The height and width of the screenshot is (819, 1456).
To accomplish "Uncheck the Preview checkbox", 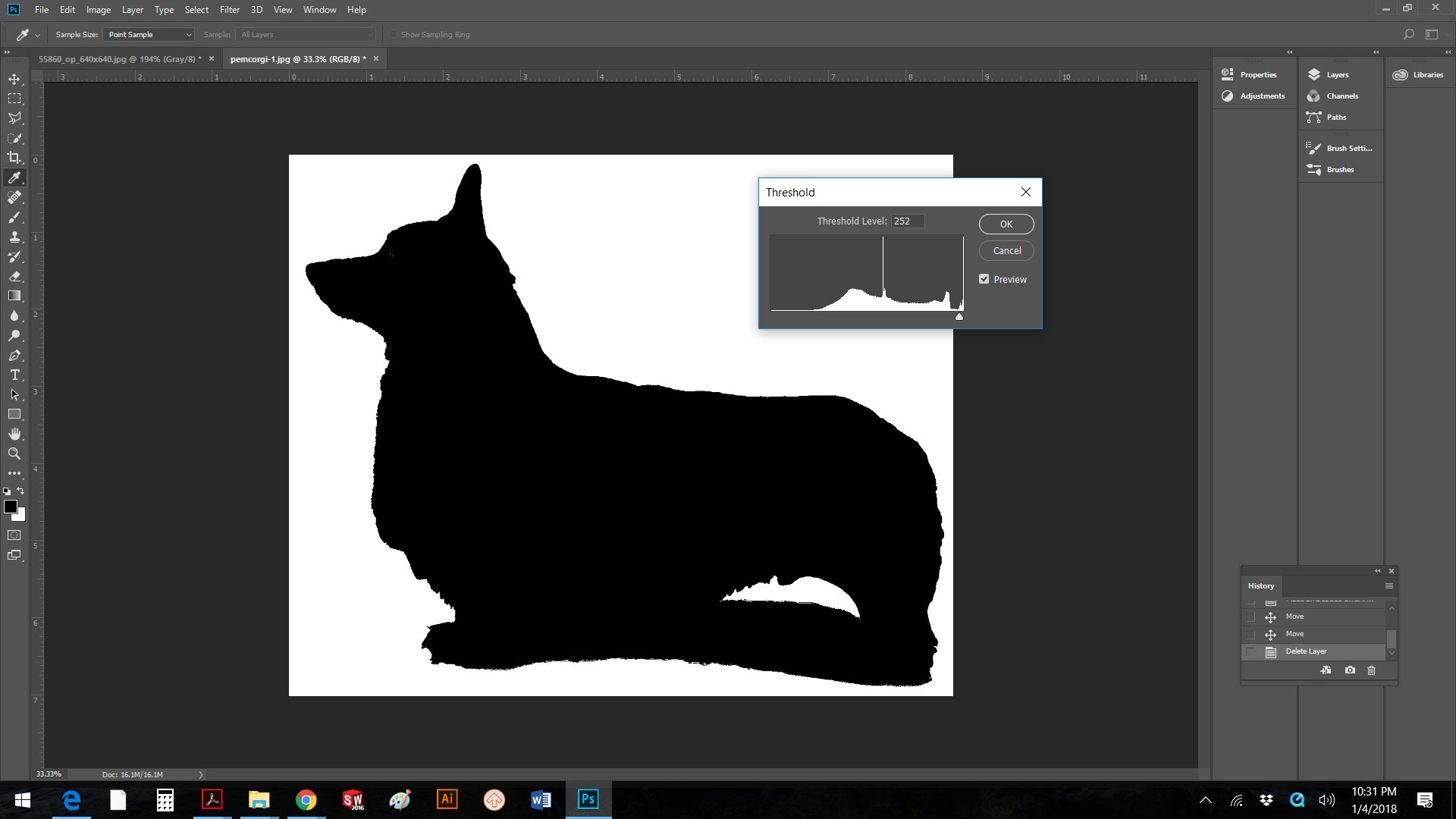I will coord(984,279).
